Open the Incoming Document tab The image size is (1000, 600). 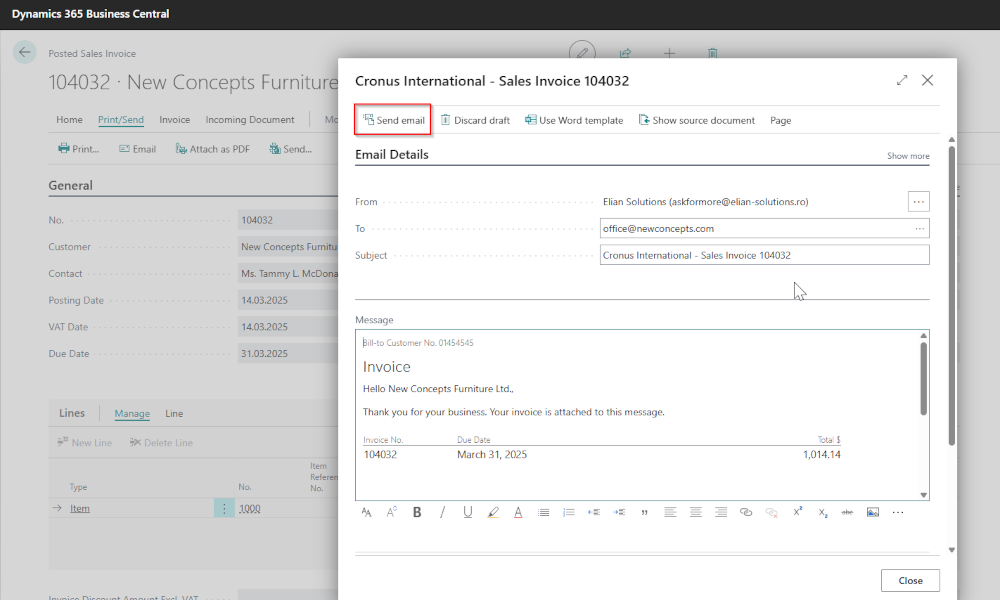250,119
